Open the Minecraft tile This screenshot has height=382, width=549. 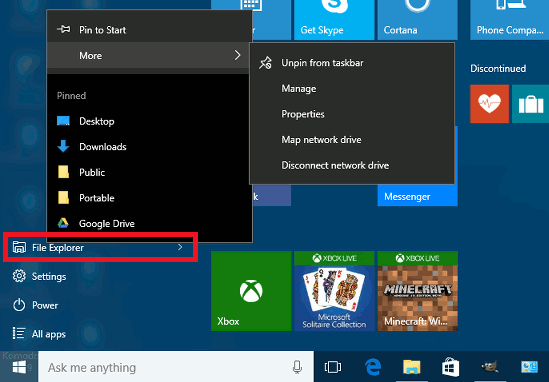pos(417,291)
